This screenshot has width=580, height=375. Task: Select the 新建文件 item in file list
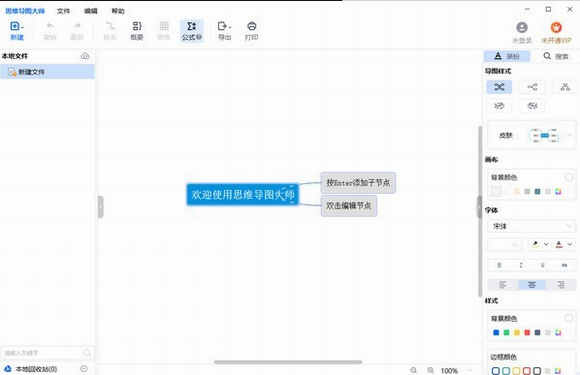[x=47, y=72]
